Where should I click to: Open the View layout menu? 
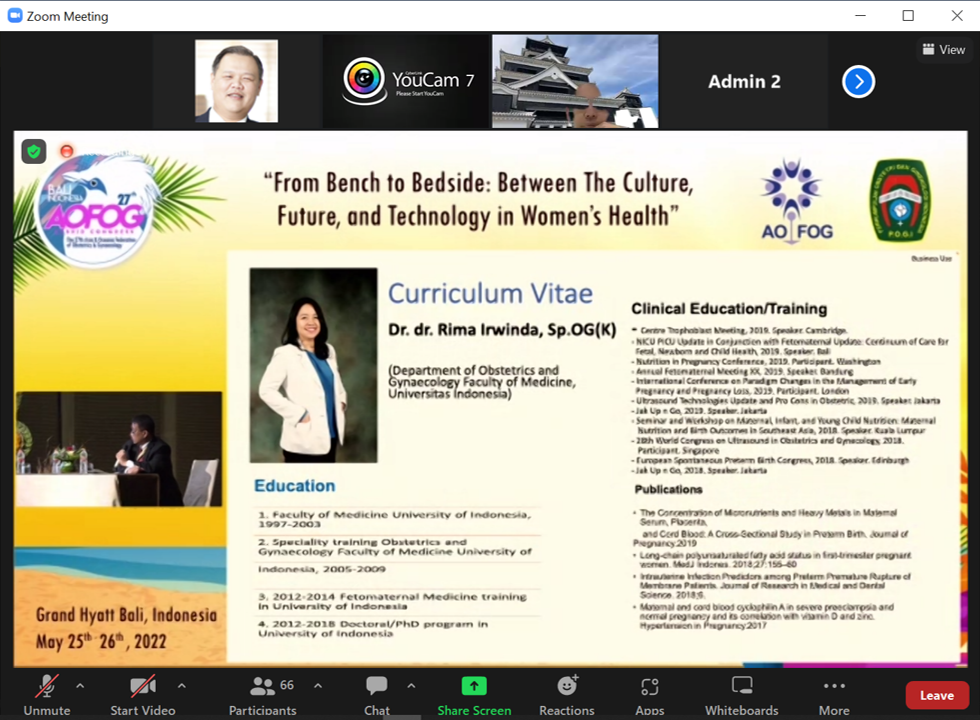[943, 49]
